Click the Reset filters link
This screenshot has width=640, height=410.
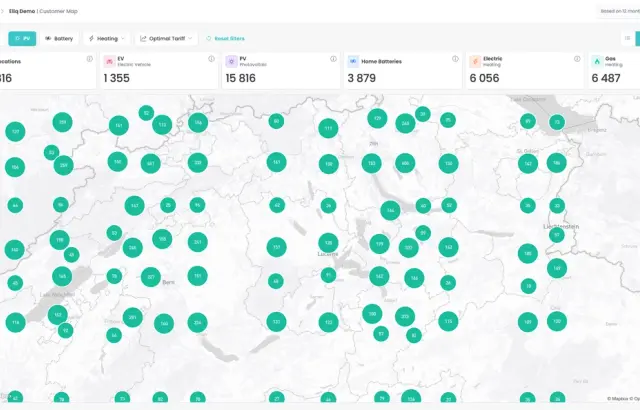coord(225,38)
